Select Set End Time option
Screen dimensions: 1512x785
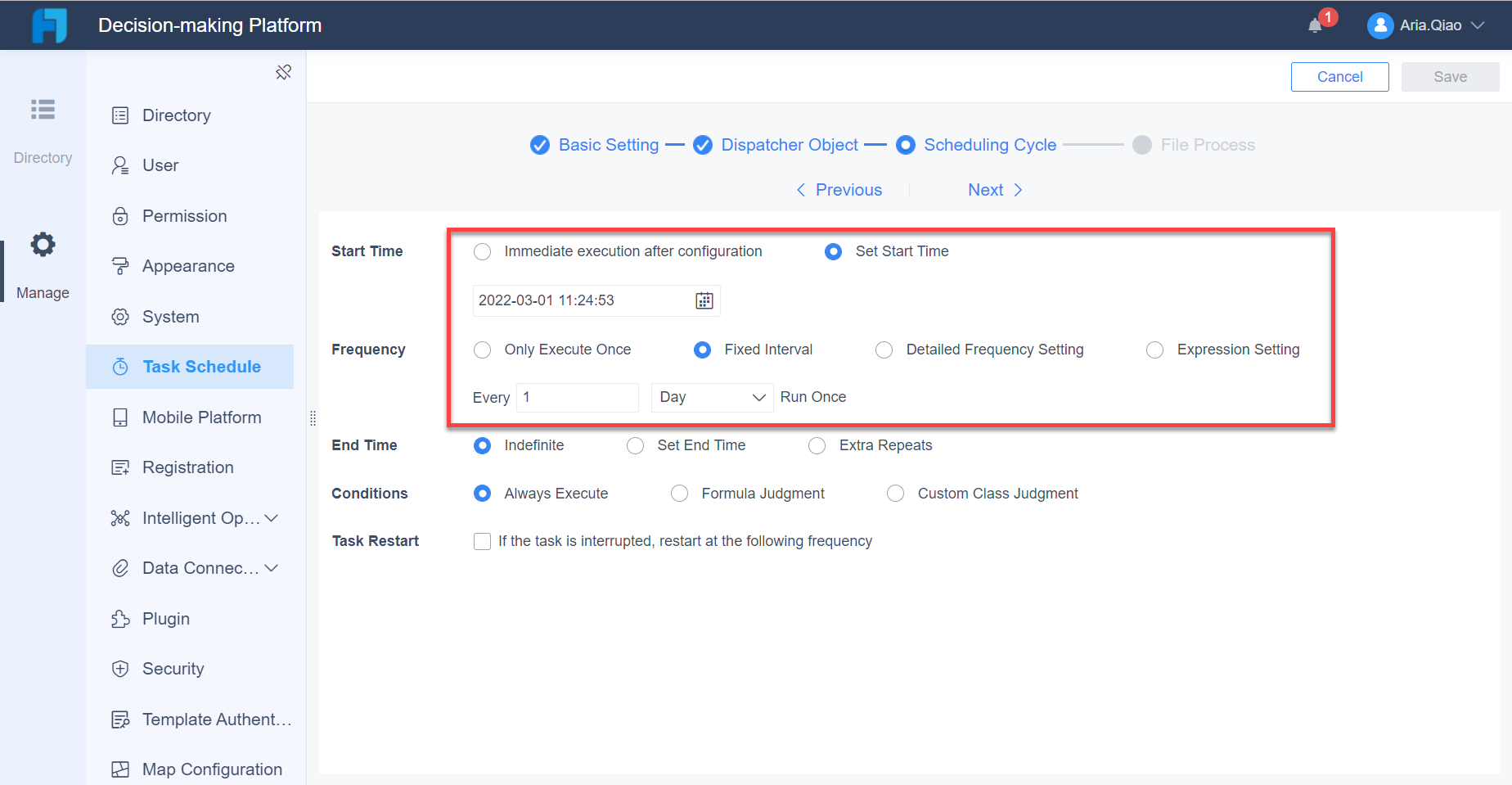click(x=636, y=445)
